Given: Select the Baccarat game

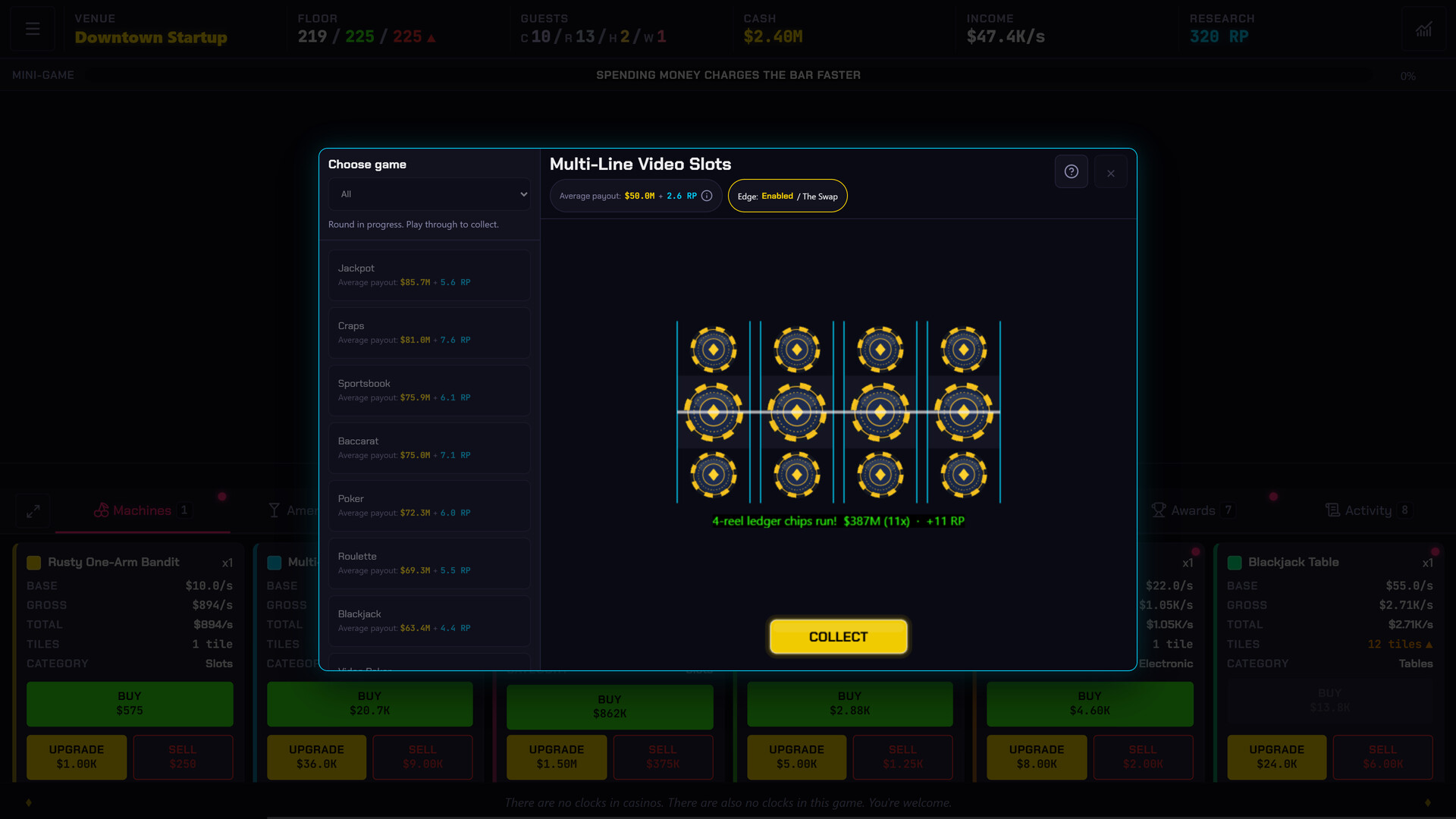Looking at the screenshot, I should [429, 448].
